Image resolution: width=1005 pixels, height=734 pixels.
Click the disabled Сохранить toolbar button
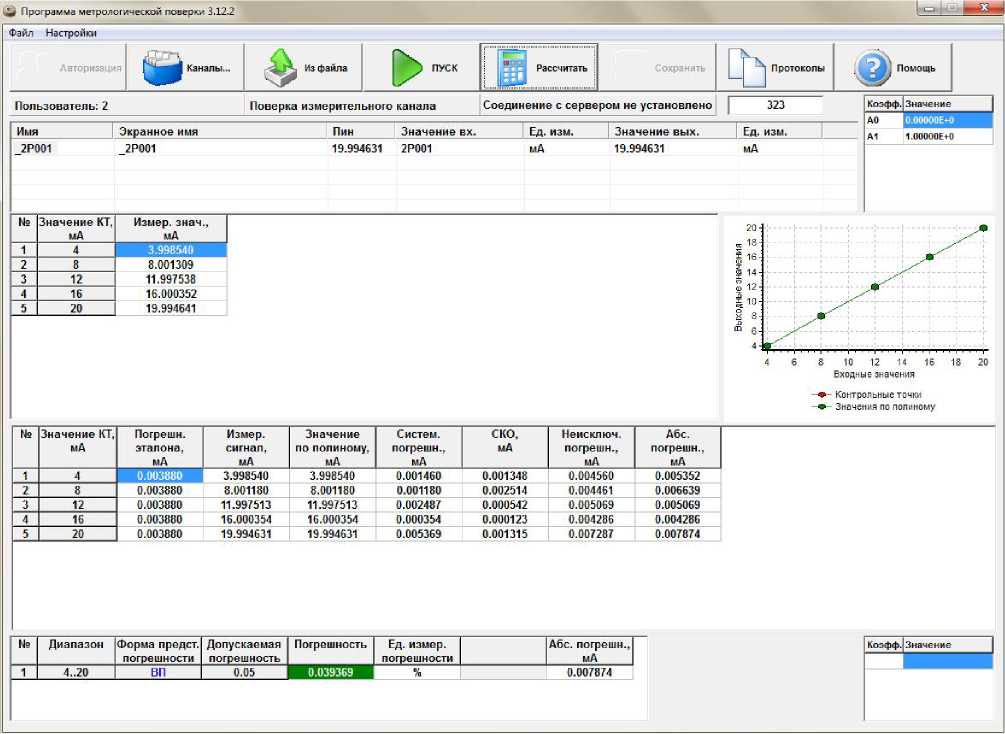[660, 69]
